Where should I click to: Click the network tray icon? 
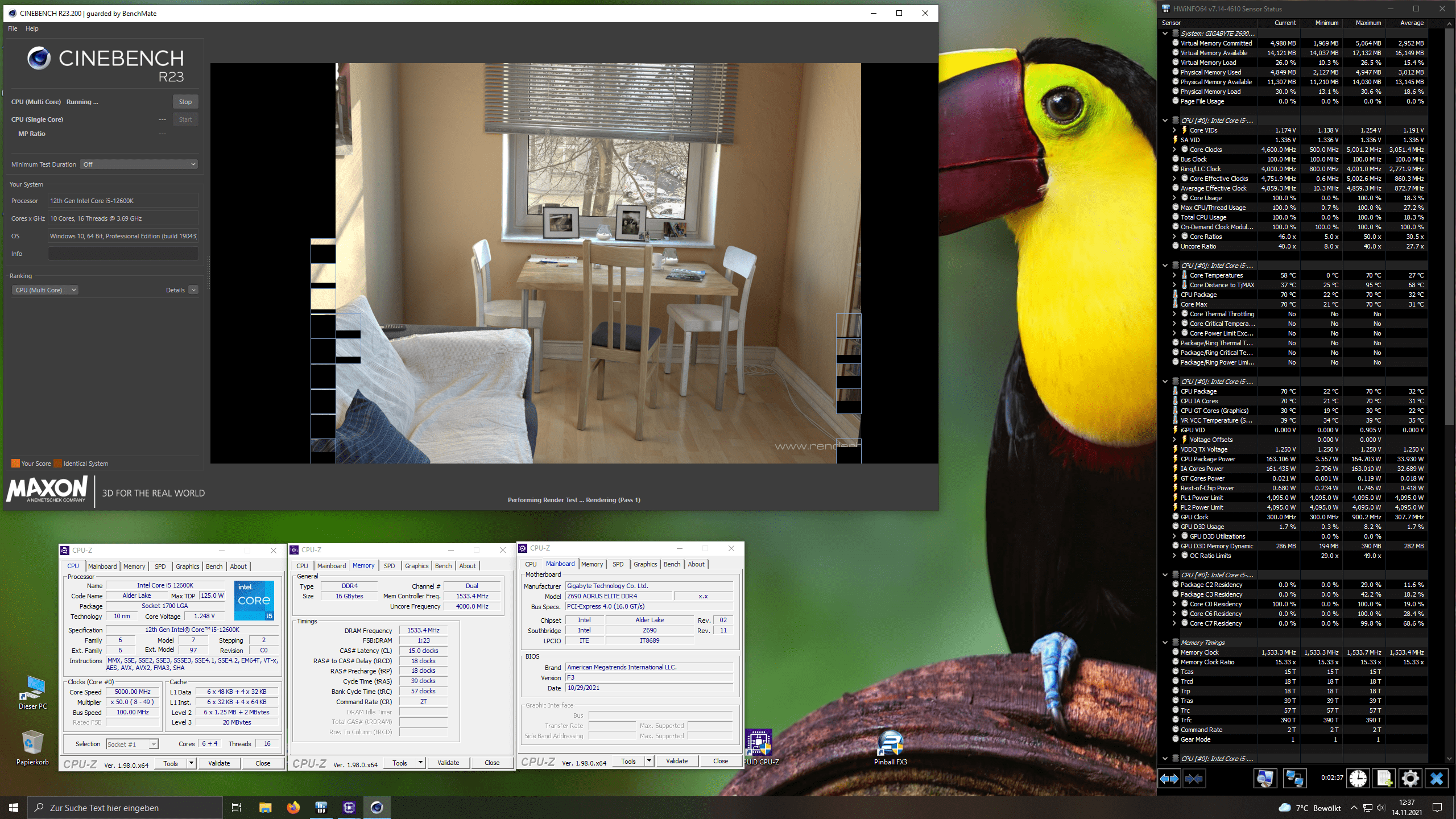pos(1368,808)
